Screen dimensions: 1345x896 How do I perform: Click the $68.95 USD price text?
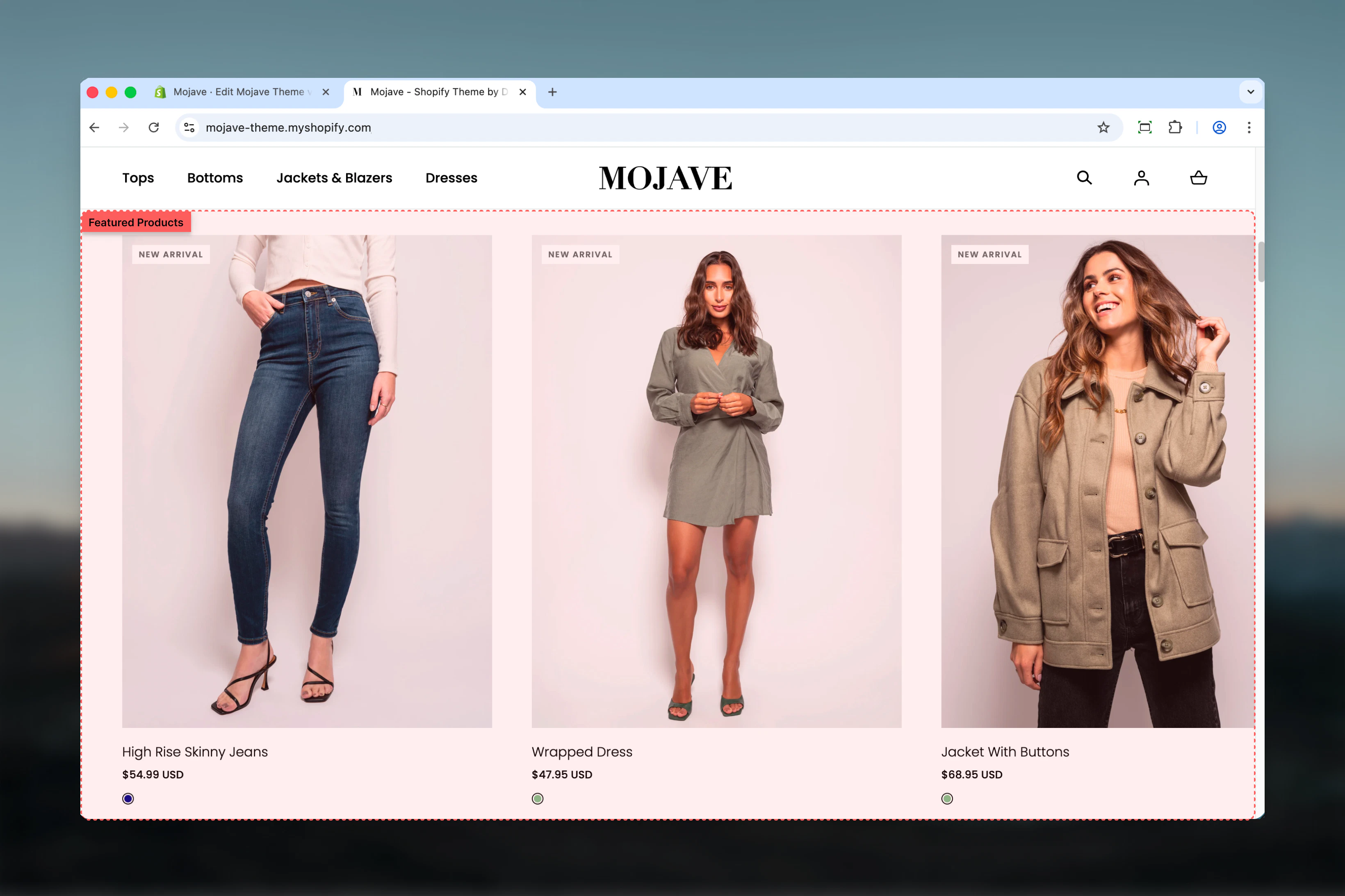pos(972,775)
